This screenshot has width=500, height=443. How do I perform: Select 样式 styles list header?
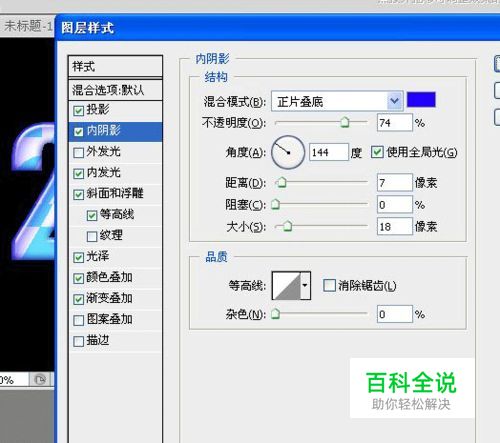115,67
